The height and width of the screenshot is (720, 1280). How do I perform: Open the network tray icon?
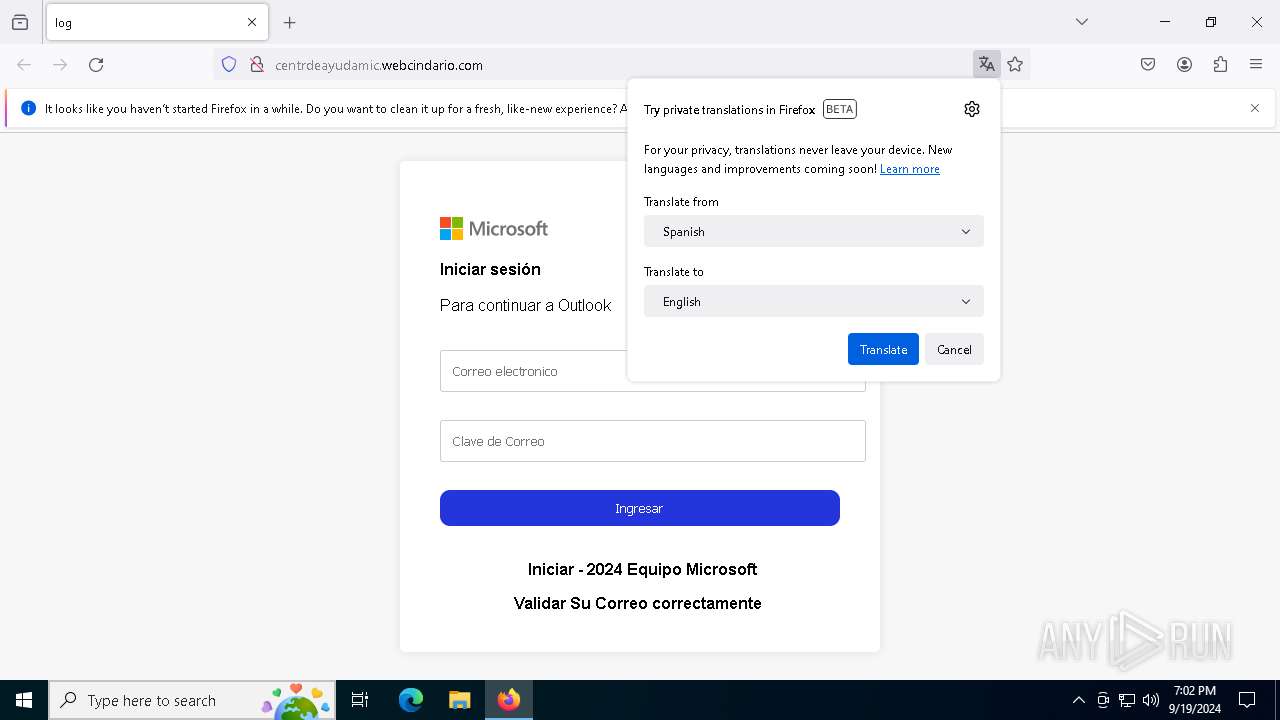[1127, 700]
